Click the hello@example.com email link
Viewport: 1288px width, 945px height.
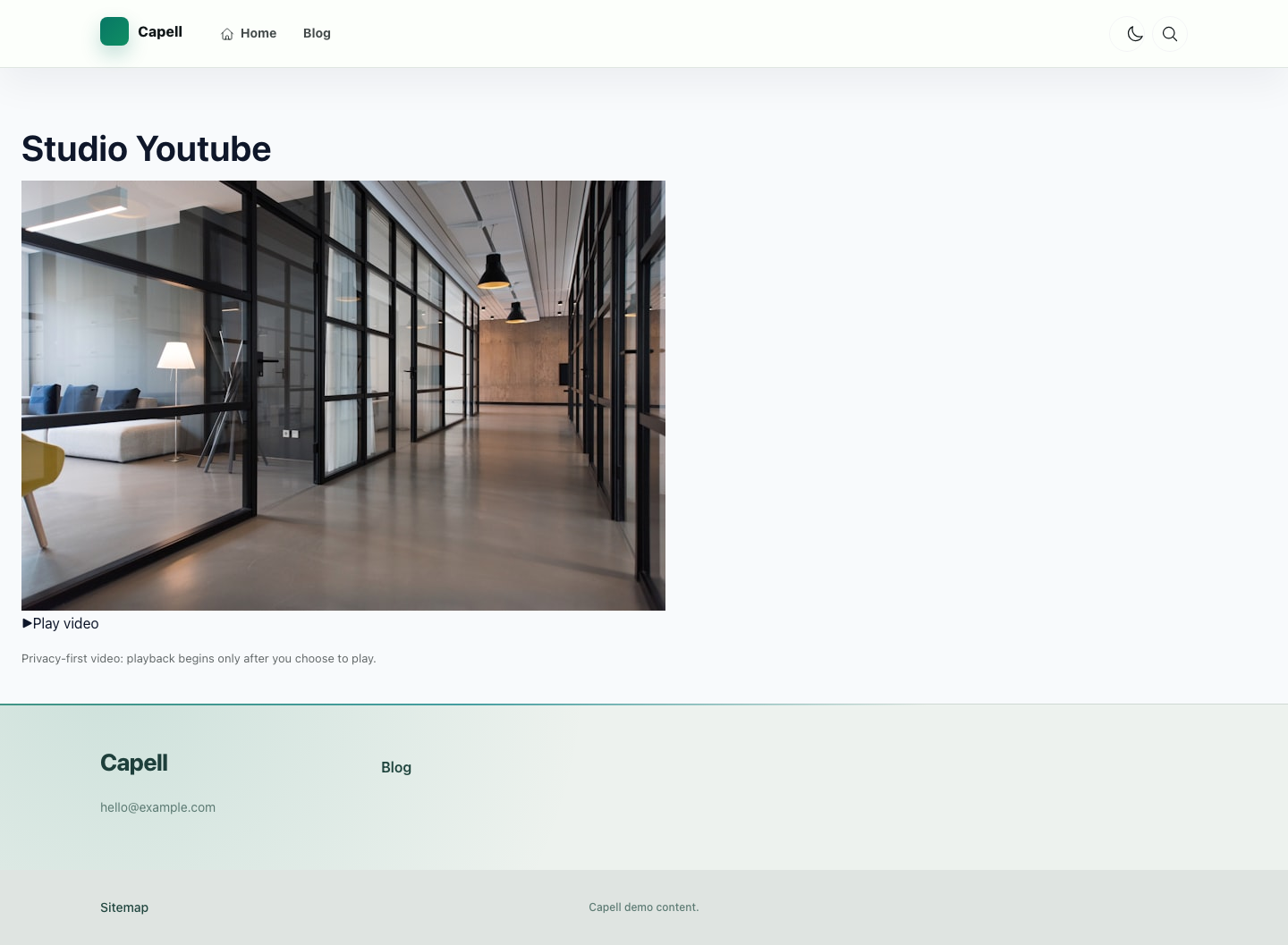point(157,807)
